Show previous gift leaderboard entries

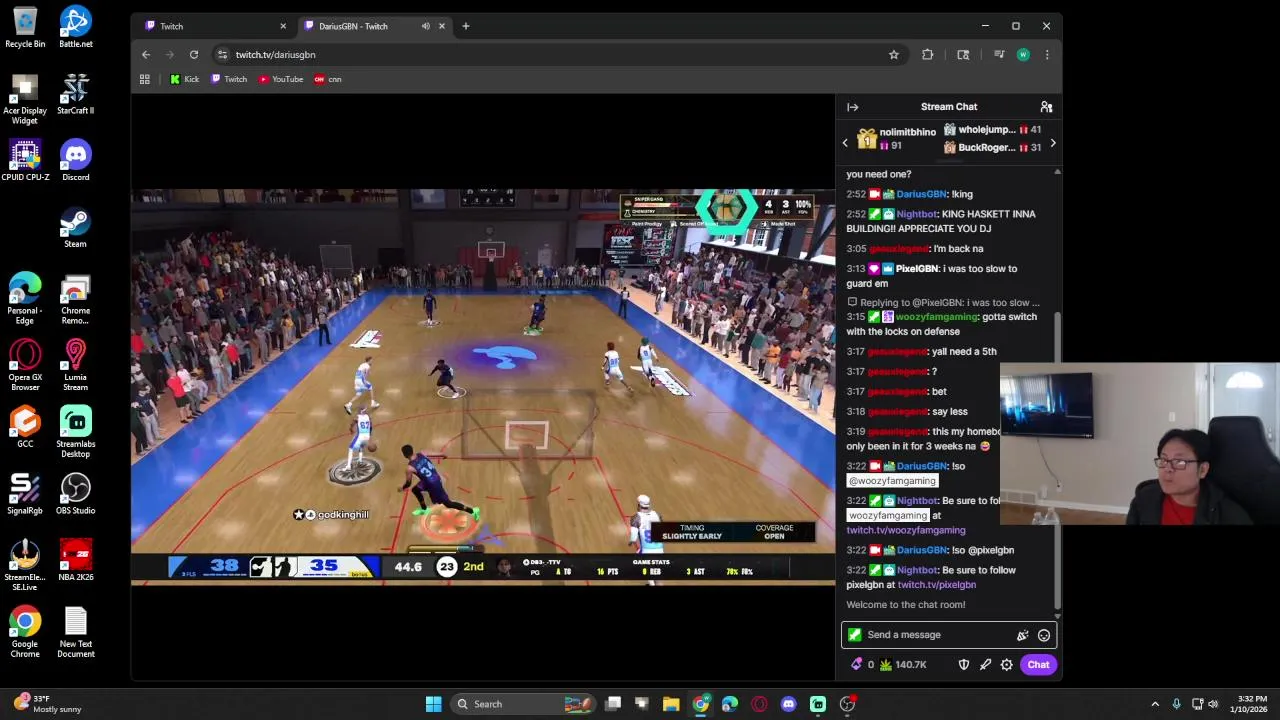[845, 144]
